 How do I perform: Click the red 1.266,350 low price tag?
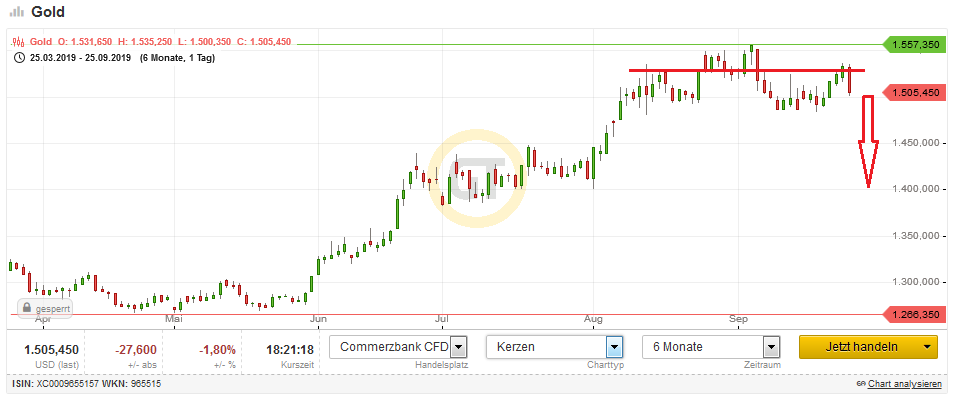coord(913,313)
